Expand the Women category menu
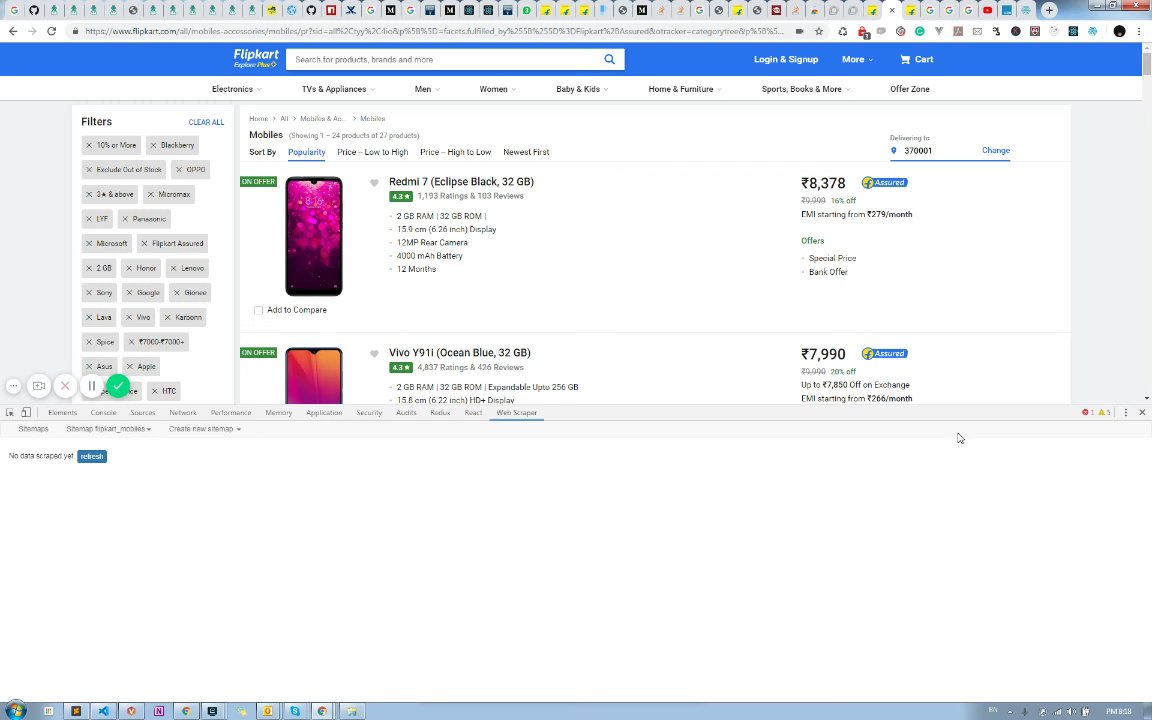This screenshot has height=720, width=1152. (x=497, y=89)
